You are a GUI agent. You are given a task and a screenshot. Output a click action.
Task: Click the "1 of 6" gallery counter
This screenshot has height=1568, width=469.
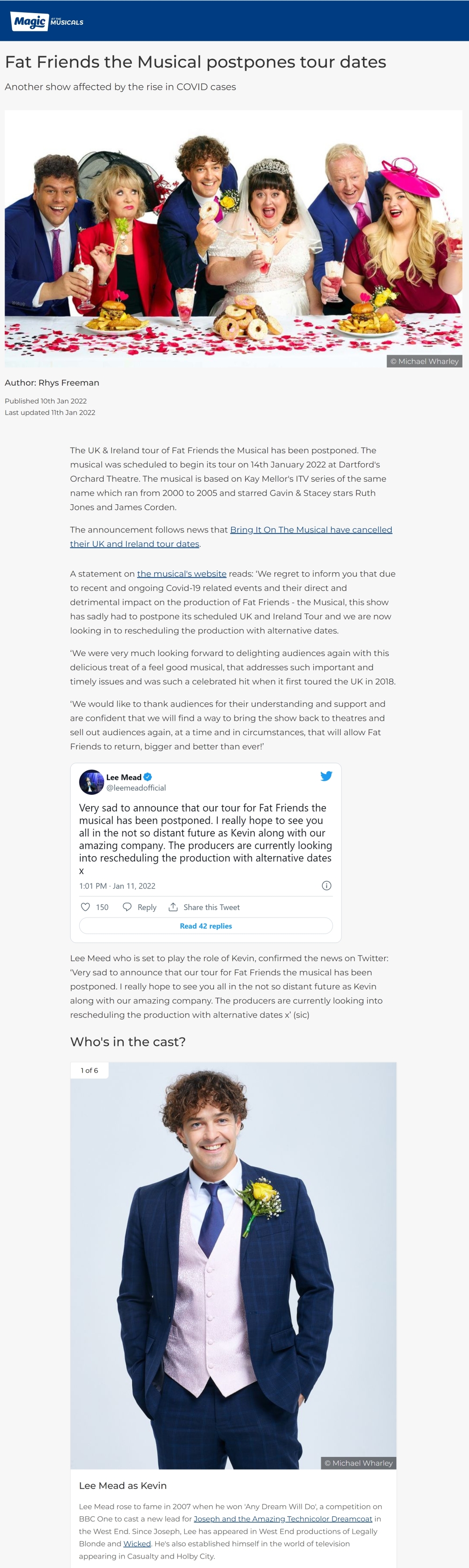(90, 1070)
